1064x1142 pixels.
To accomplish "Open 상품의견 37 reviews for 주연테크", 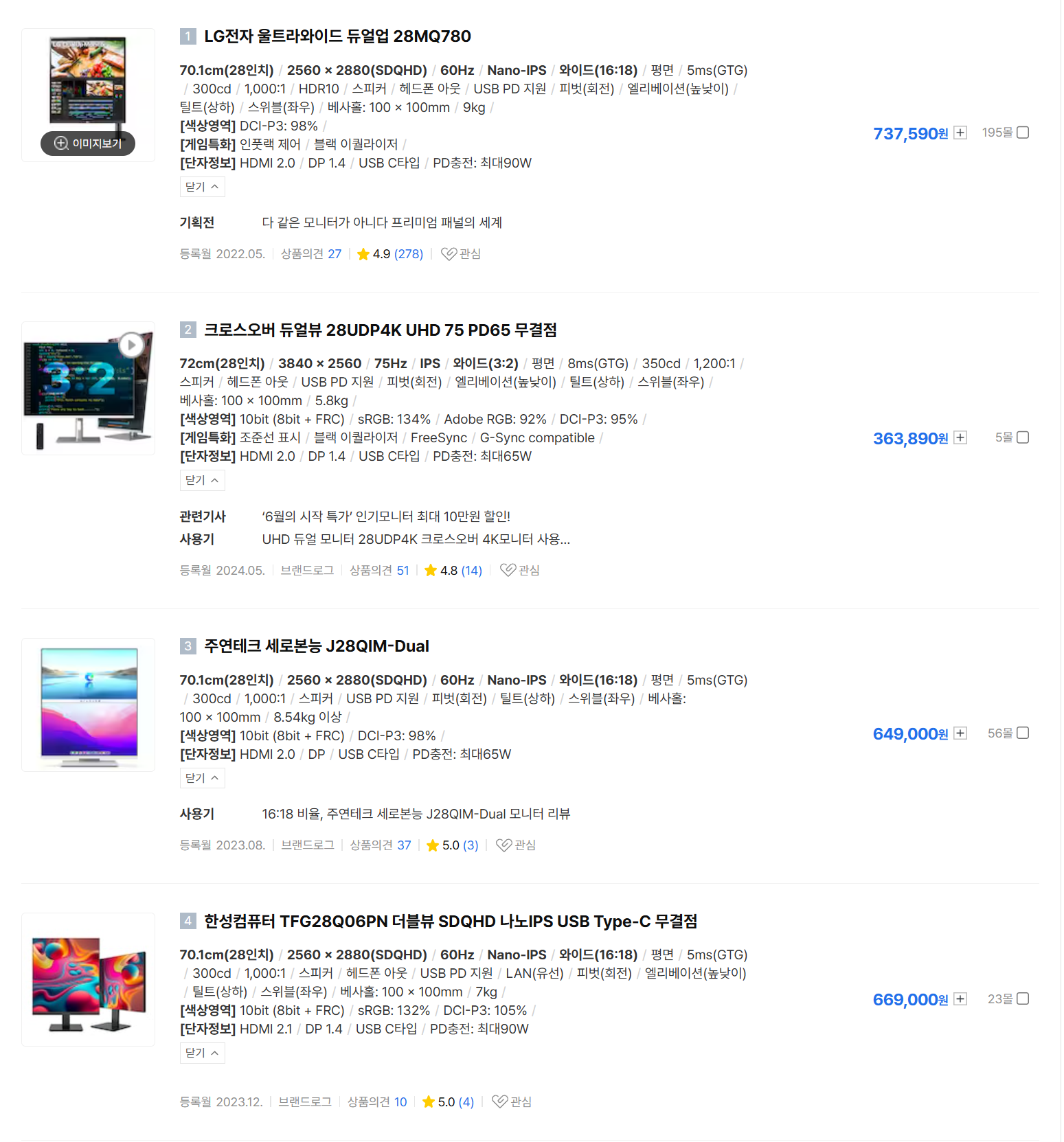I will [x=381, y=845].
